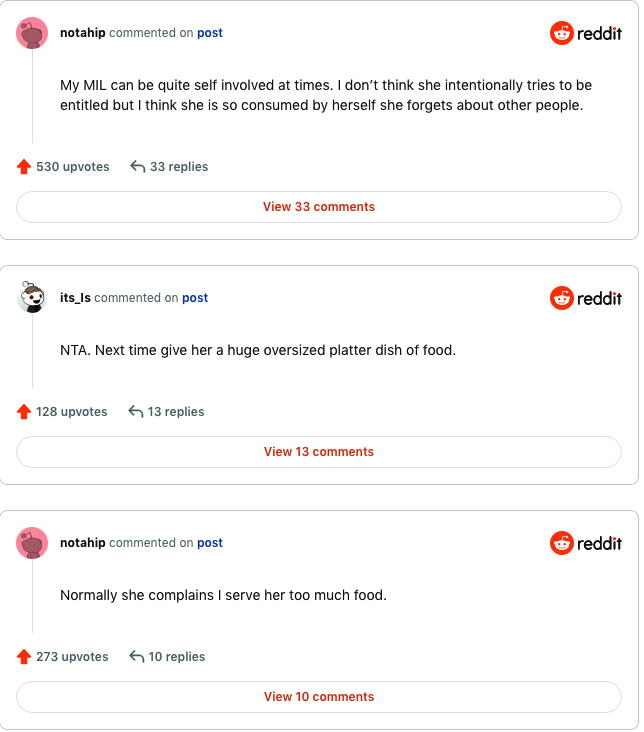This screenshot has width=644, height=732.
Task: Open the 'post' link in the first comment header
Action: [210, 33]
